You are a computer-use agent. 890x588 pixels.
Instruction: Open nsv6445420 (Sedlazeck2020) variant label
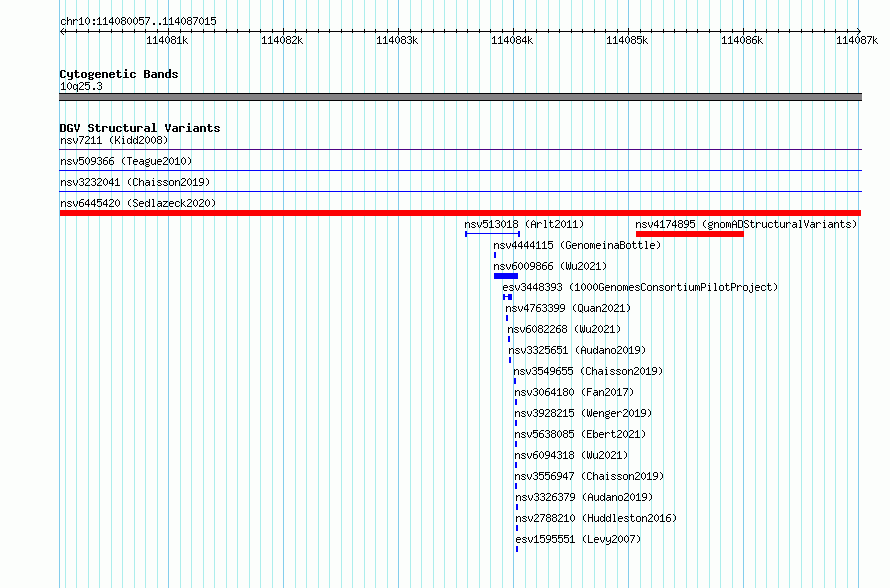pos(138,203)
